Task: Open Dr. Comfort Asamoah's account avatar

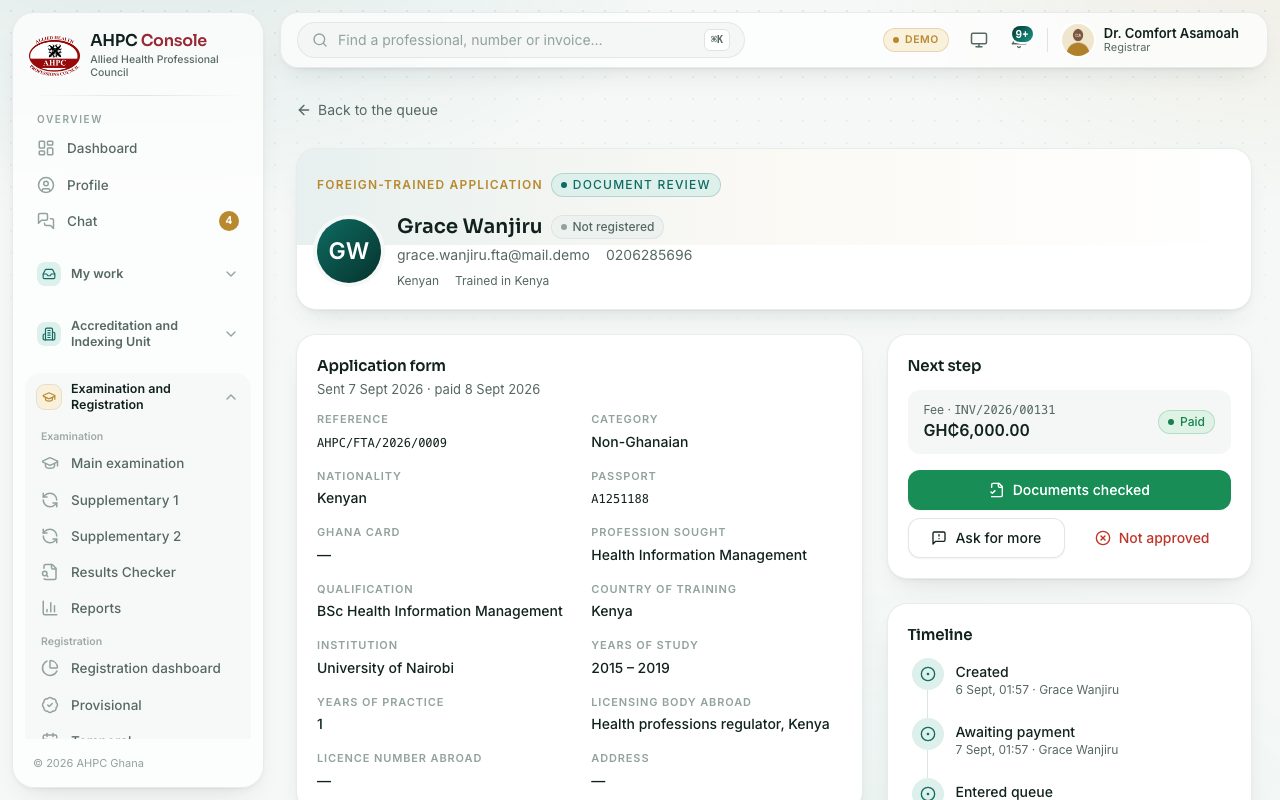Action: 1078,40
